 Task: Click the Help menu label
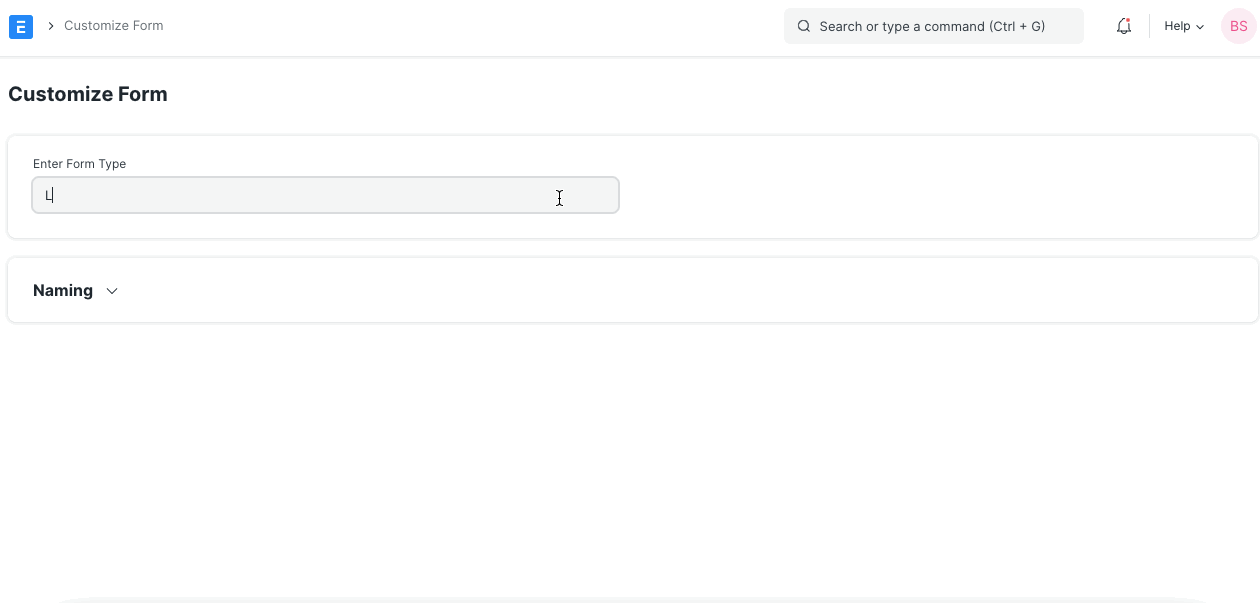point(1176,26)
